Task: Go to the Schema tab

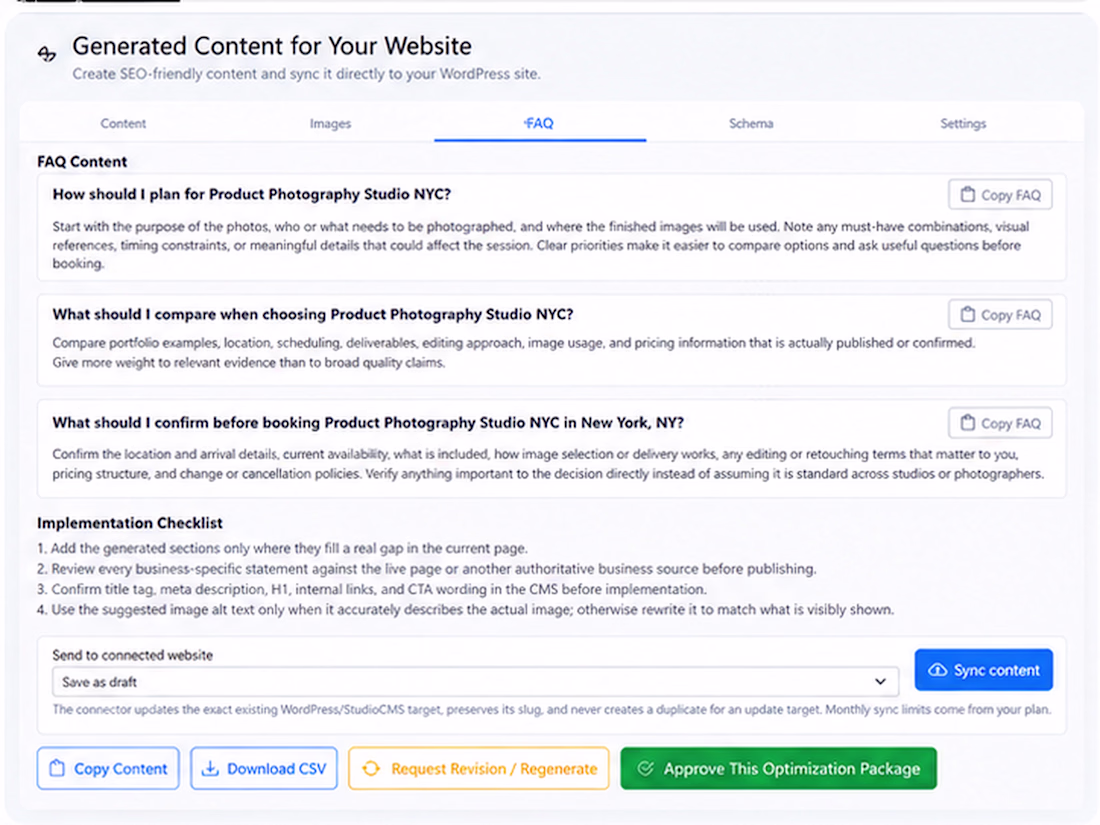Action: (x=751, y=123)
